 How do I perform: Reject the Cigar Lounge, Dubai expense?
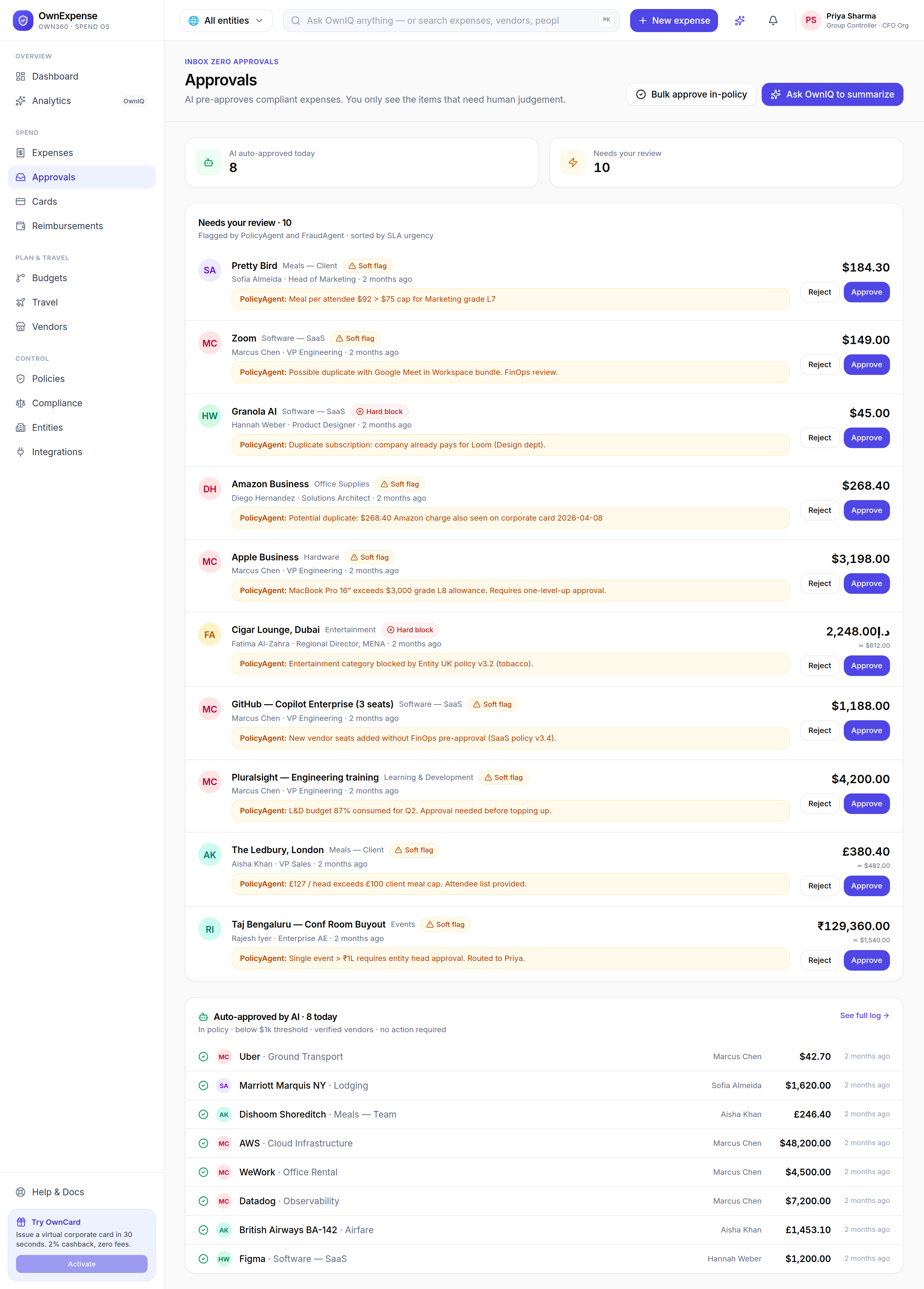coord(819,666)
